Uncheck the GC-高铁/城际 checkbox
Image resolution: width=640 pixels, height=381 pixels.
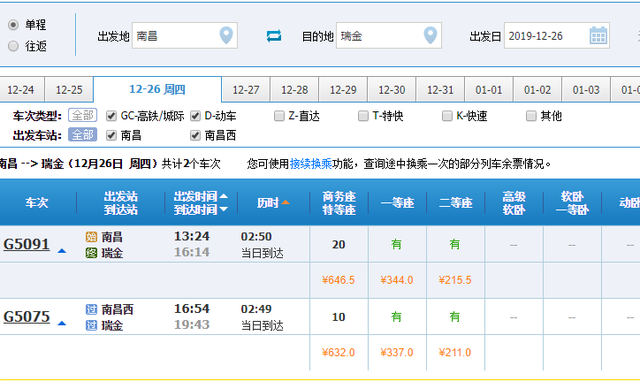tap(111, 116)
